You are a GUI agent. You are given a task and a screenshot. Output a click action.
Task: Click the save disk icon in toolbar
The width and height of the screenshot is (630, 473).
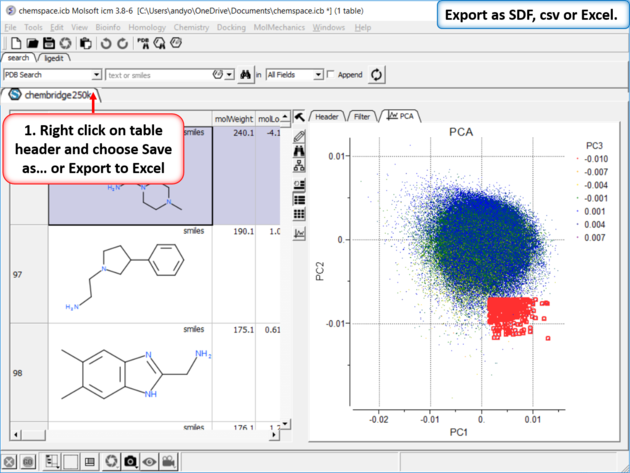pyautogui.click(x=49, y=44)
